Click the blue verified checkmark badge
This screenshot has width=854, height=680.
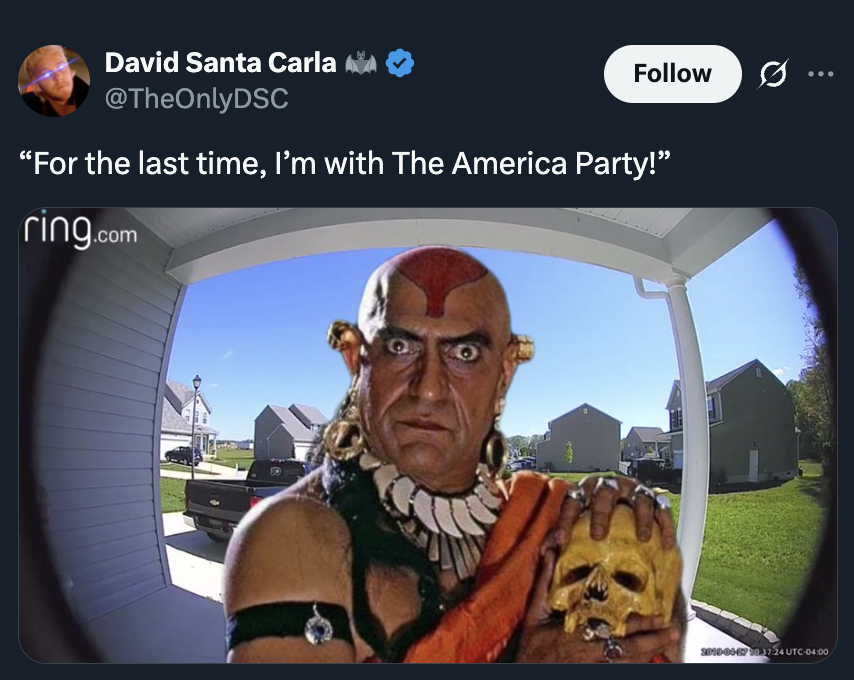click(x=400, y=64)
